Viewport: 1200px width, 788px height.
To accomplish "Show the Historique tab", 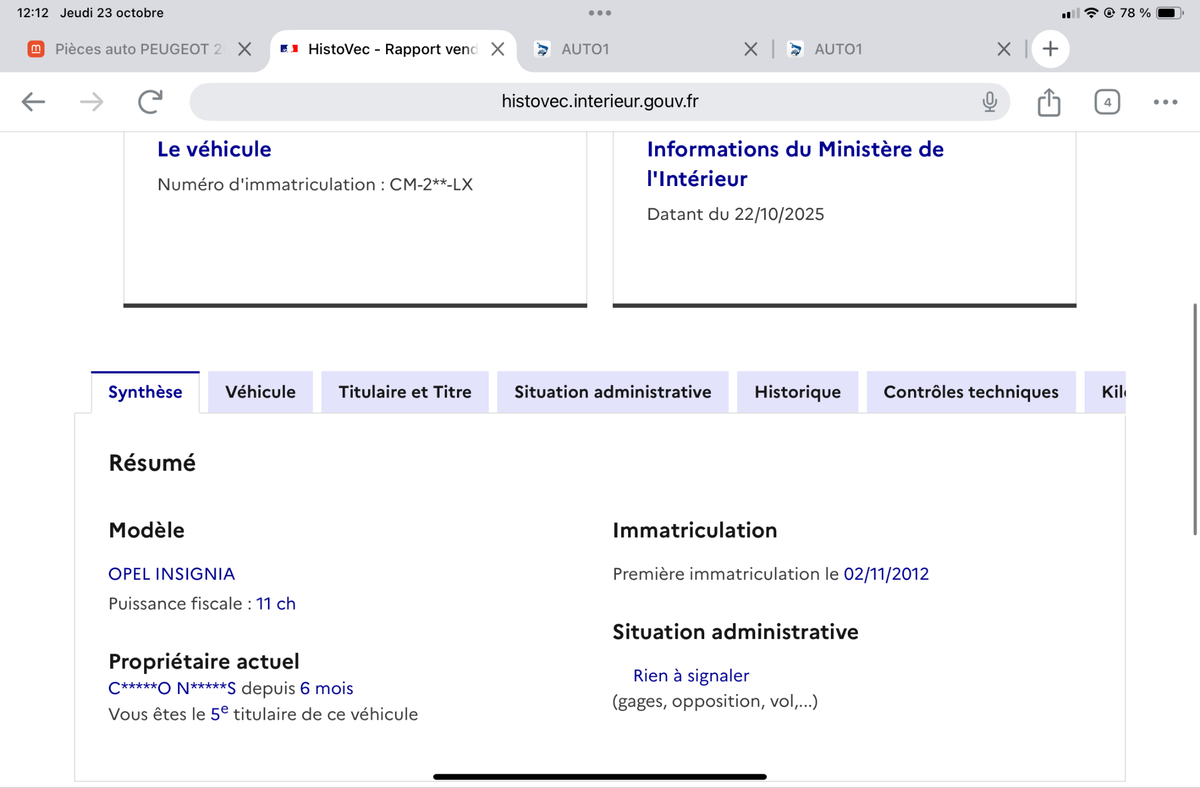I will 797,392.
